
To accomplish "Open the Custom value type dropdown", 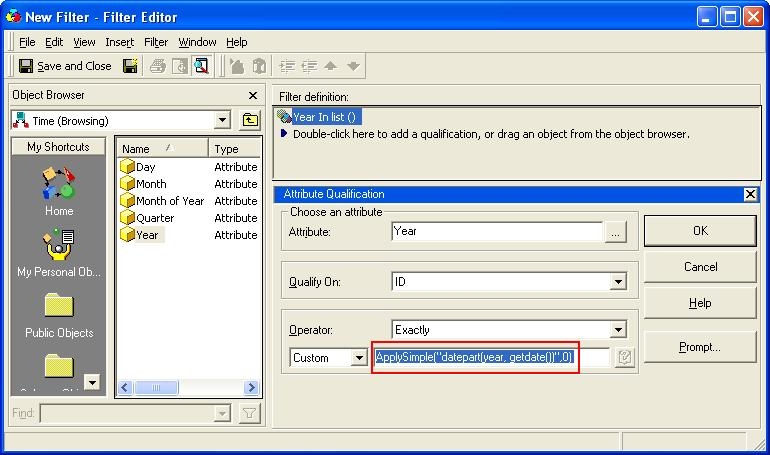I will 359,358.
